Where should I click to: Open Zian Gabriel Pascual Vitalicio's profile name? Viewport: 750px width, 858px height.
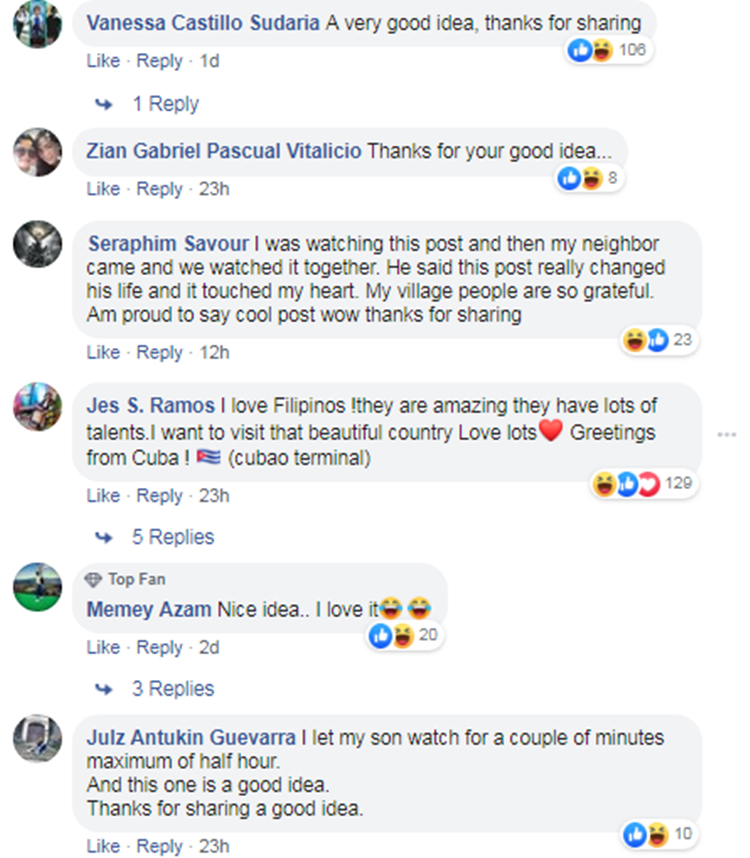click(225, 152)
